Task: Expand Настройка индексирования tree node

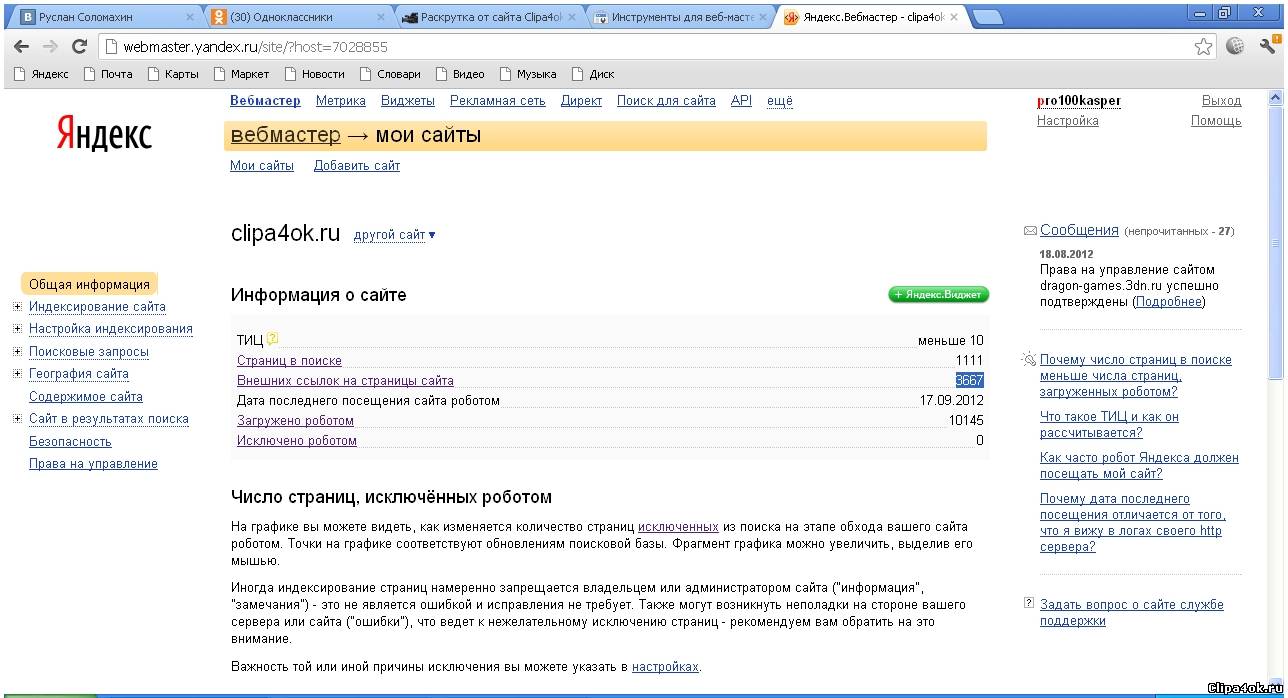Action: coord(18,329)
